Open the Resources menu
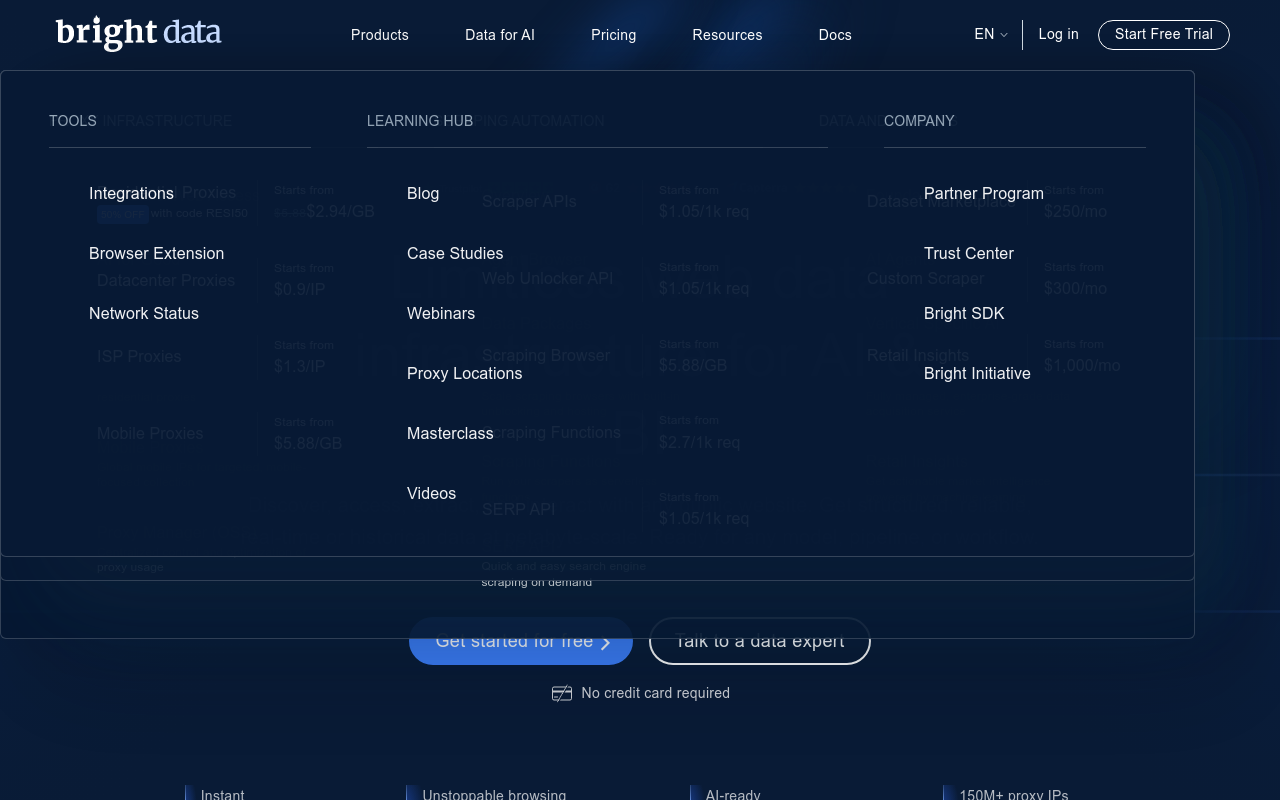The image size is (1280, 800). (x=727, y=35)
